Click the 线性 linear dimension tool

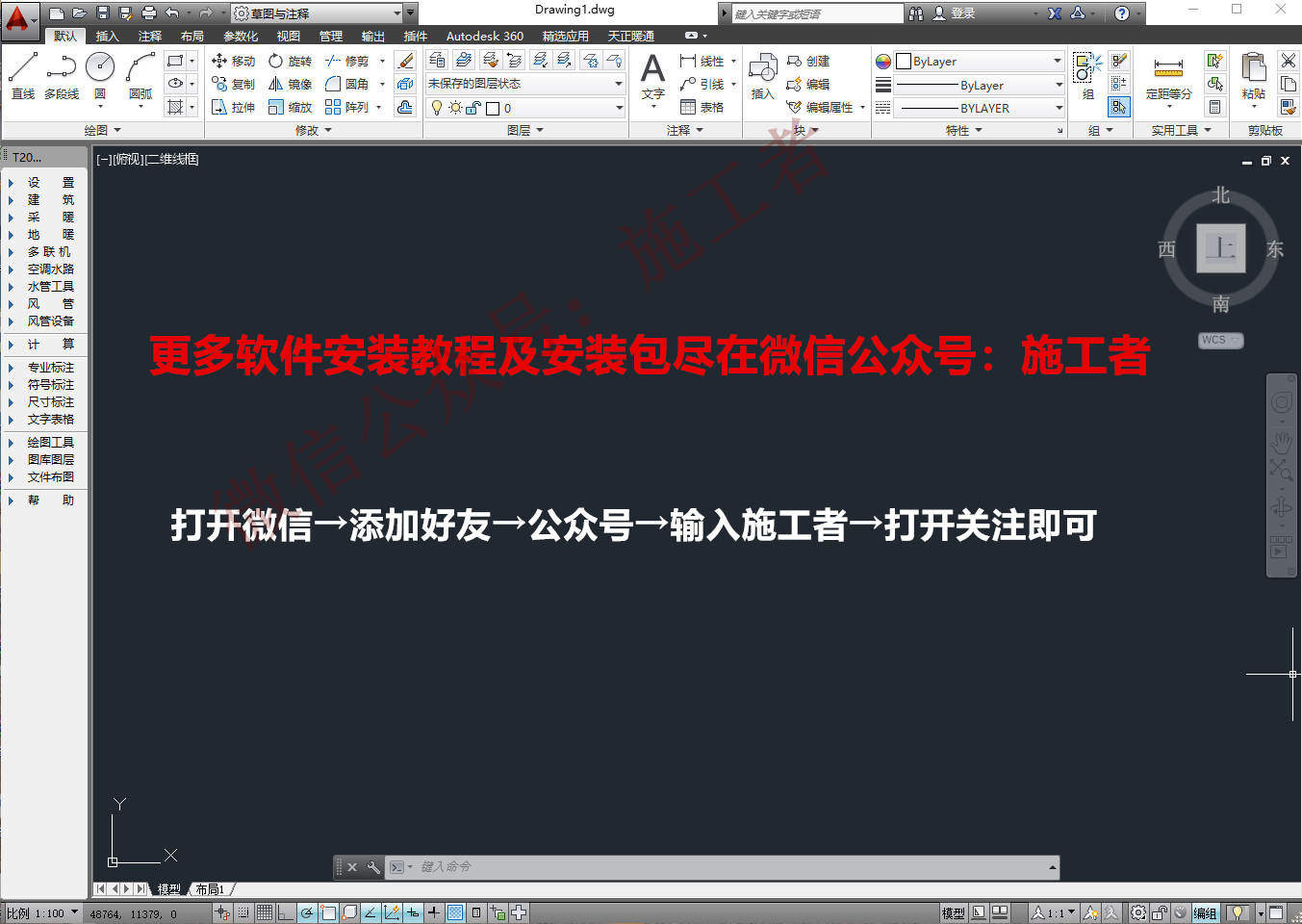coord(702,61)
